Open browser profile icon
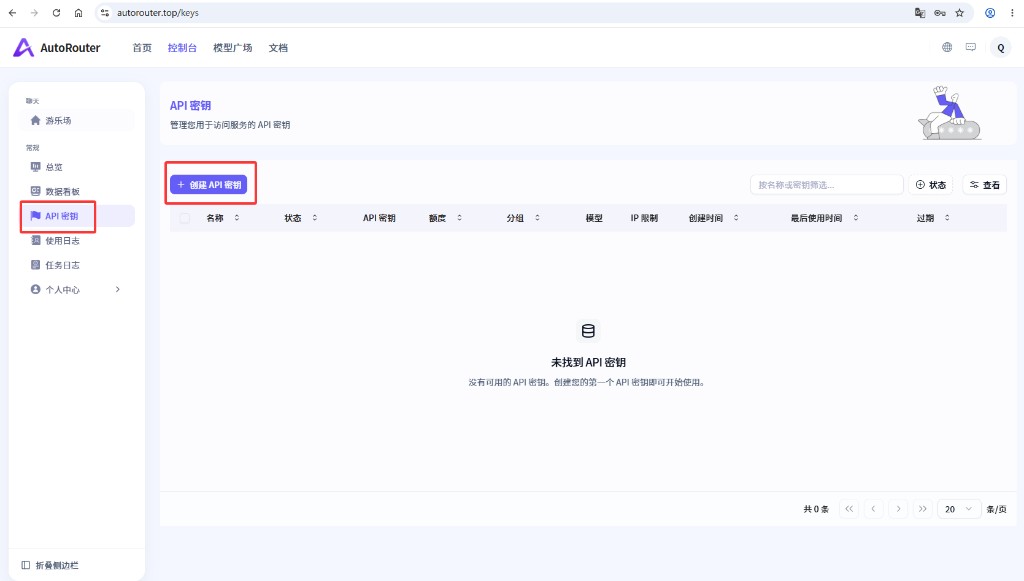 [x=990, y=13]
